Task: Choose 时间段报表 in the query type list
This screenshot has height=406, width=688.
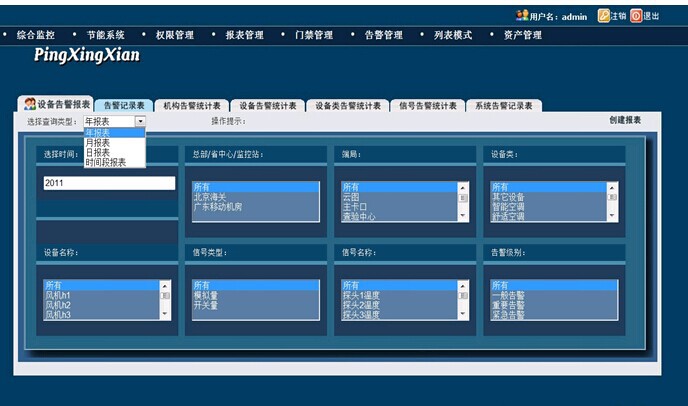Action: [x=106, y=162]
